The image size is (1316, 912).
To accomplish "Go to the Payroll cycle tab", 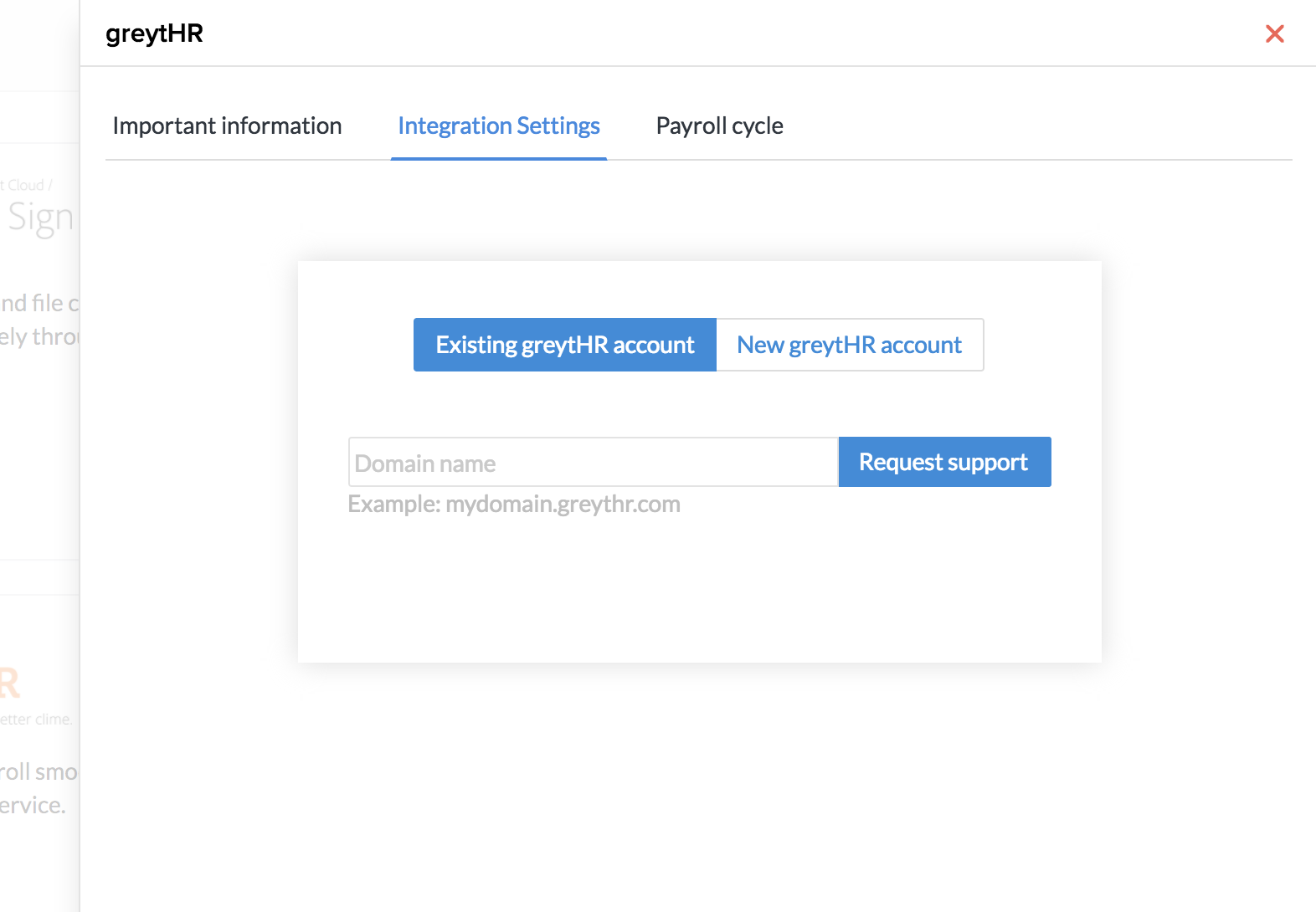I will [719, 126].
